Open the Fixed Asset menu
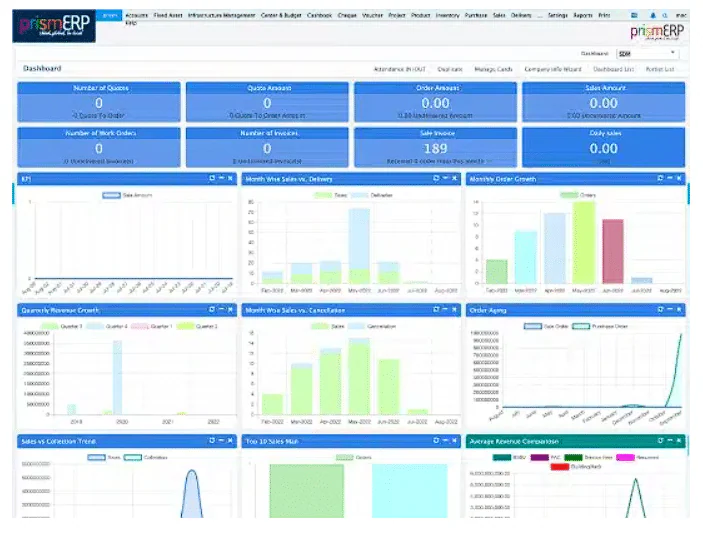This screenshot has height=555, width=703. 168,15
